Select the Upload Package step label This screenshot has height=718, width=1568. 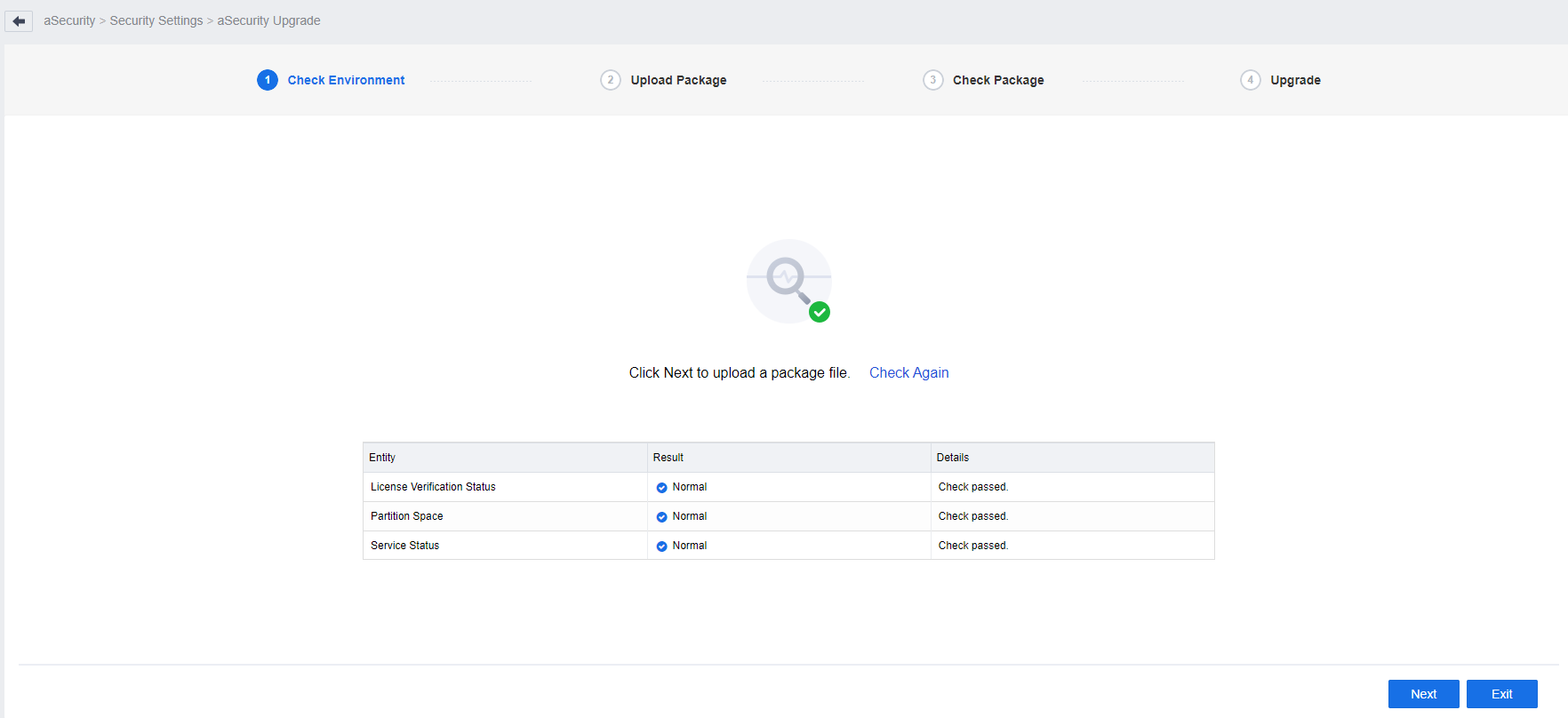click(678, 80)
